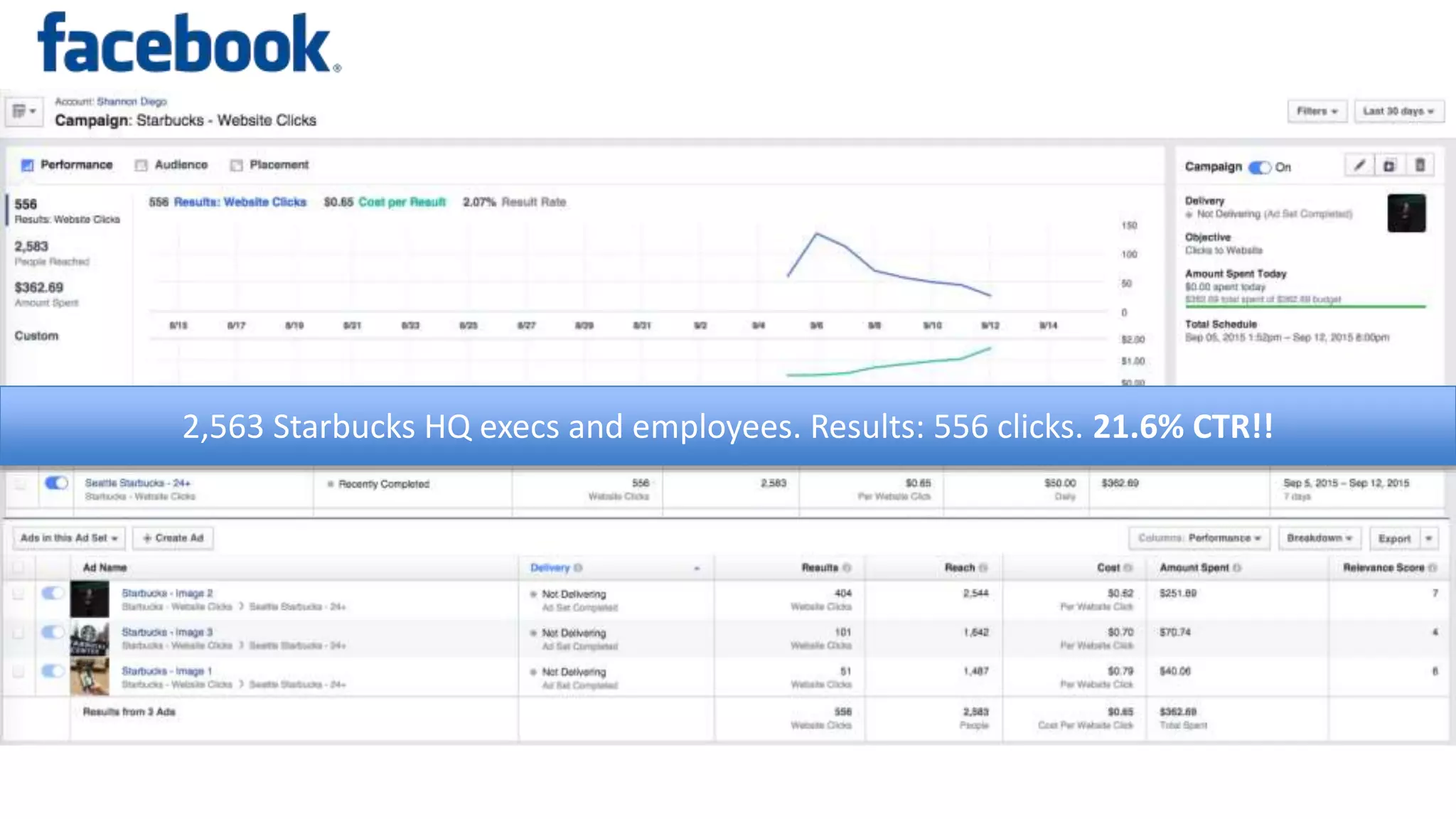Click the Starbucks - Image 2 ad thumbnail
Viewport: 1456px width, 819px height.
click(90, 599)
